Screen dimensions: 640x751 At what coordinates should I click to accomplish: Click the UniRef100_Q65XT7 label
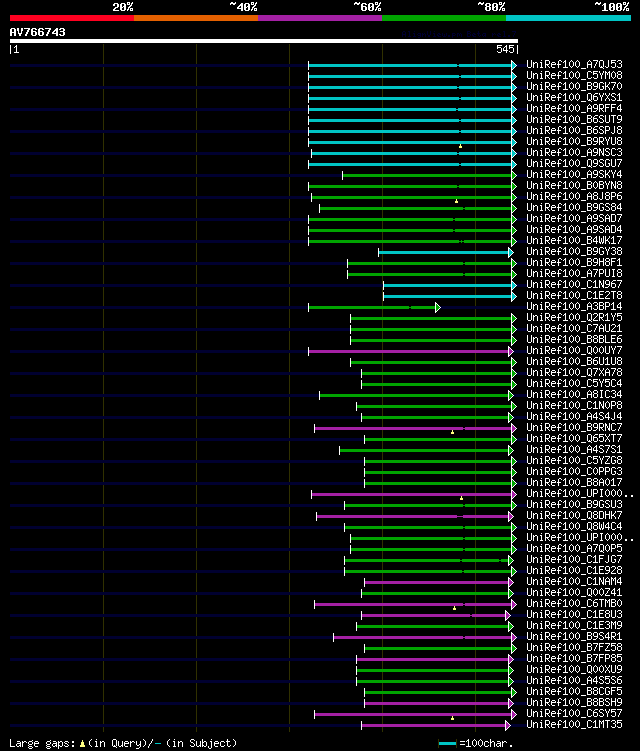(574, 439)
